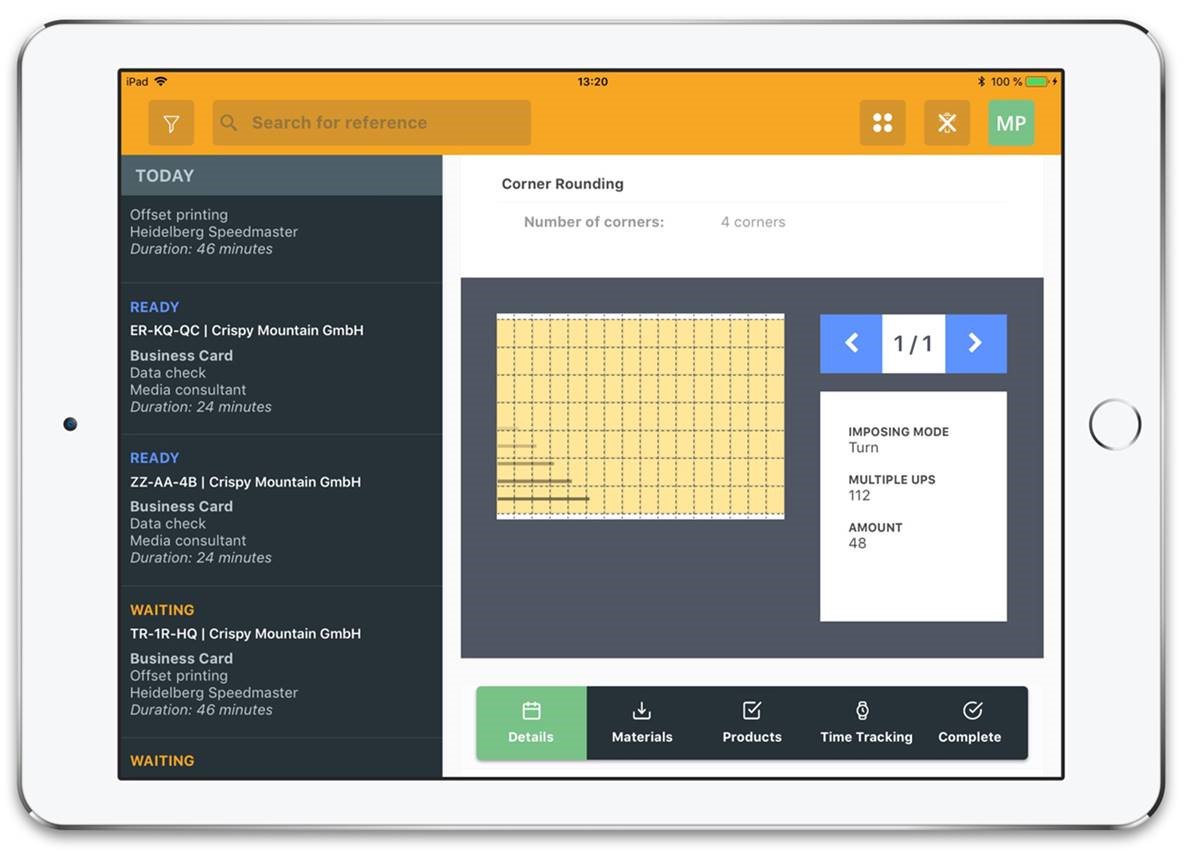This screenshot has height=851, width=1190.
Task: Switch to the Details tab
Action: [531, 723]
